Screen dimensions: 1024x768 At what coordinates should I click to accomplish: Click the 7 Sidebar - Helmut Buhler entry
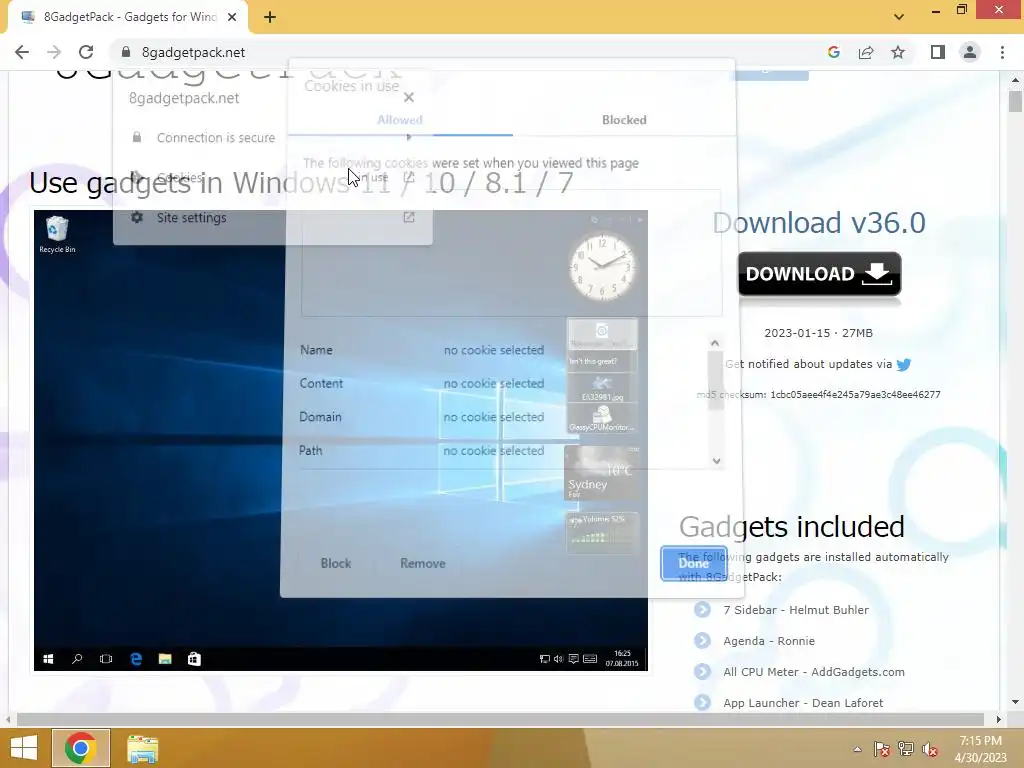[796, 610]
